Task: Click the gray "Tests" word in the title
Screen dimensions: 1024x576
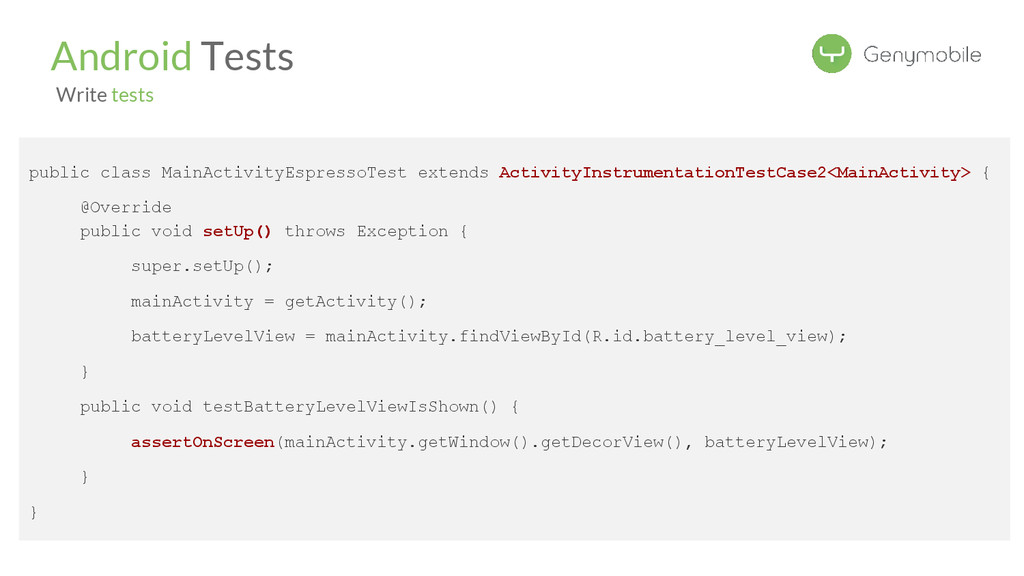Action: click(x=247, y=56)
